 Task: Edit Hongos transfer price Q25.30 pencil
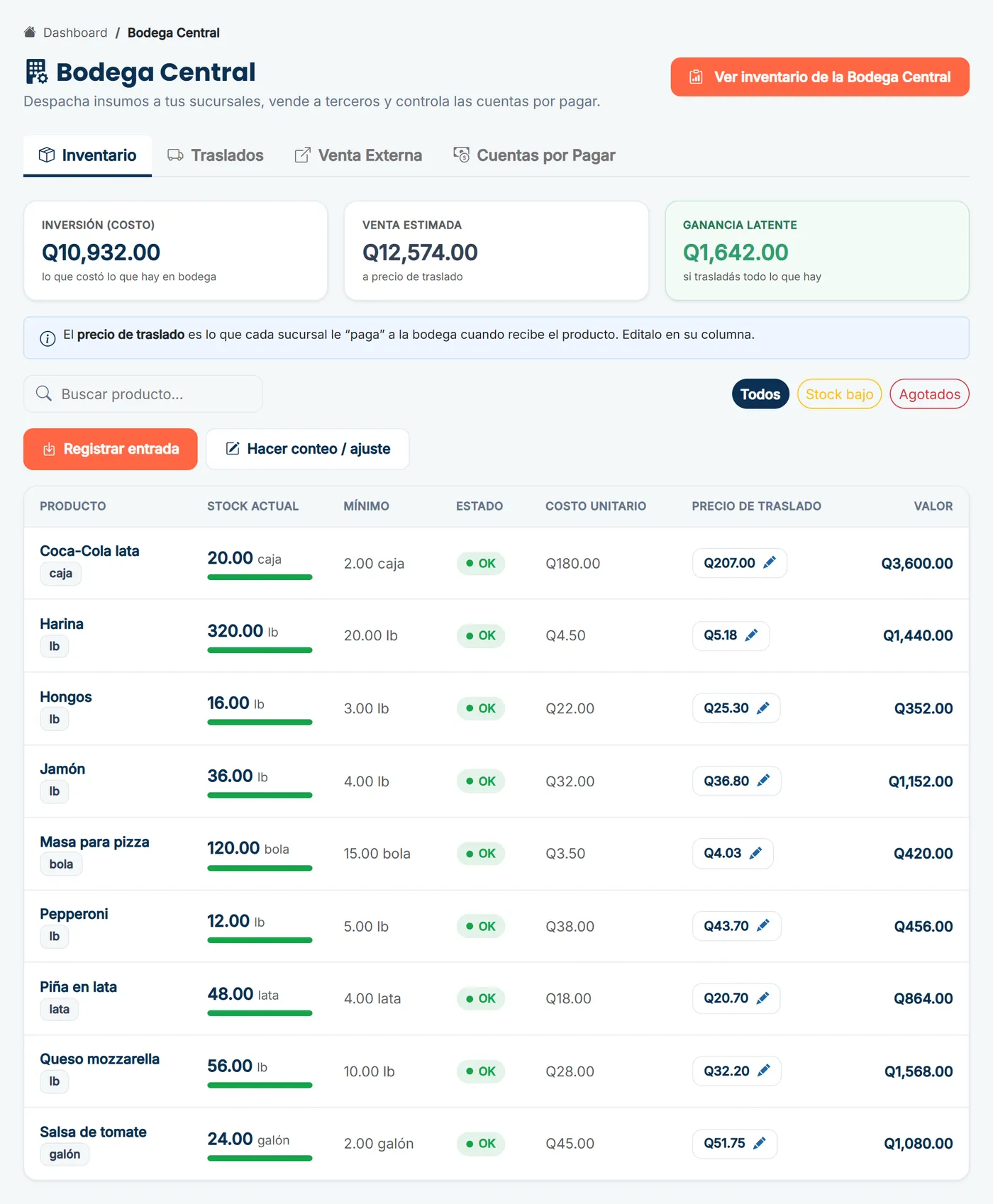pyautogui.click(x=762, y=708)
